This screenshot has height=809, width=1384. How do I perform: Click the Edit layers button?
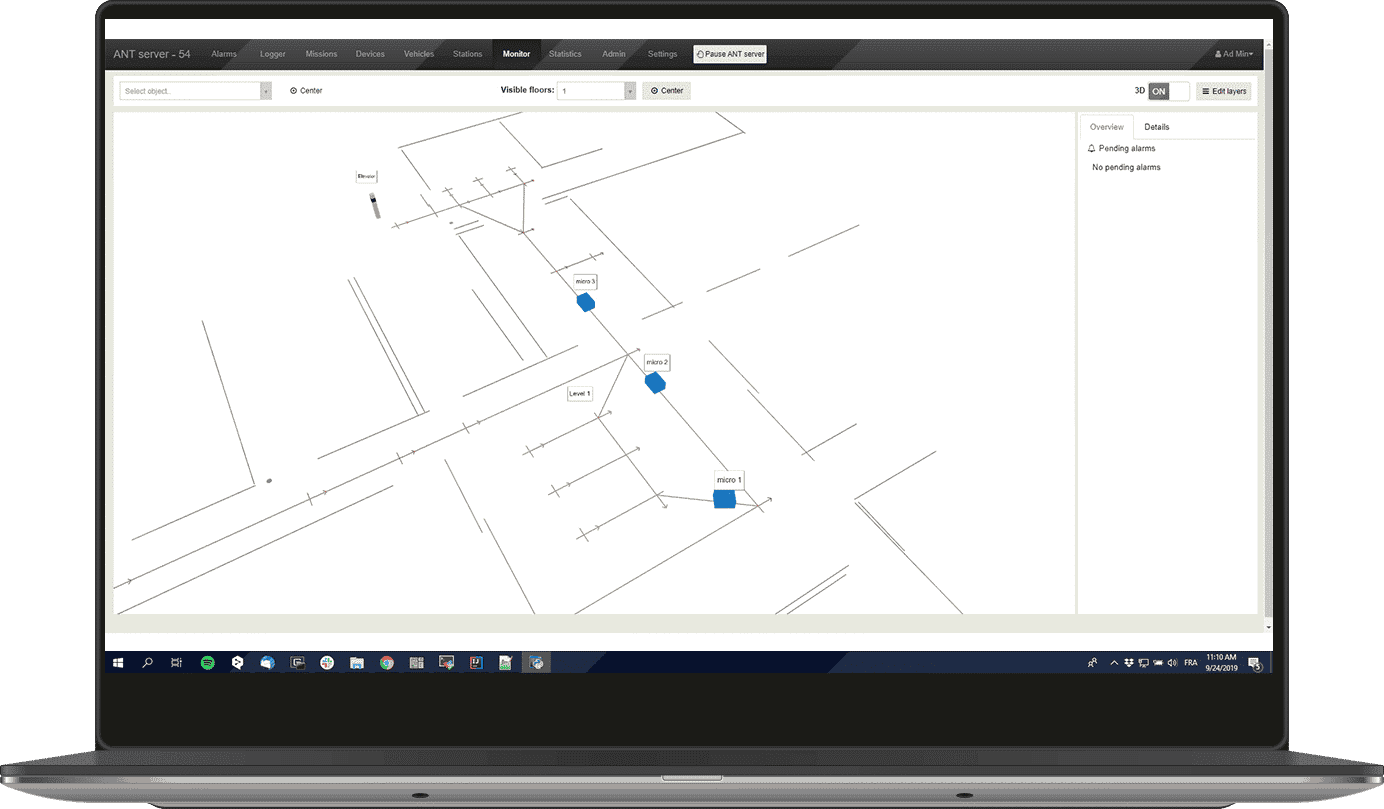(1224, 91)
